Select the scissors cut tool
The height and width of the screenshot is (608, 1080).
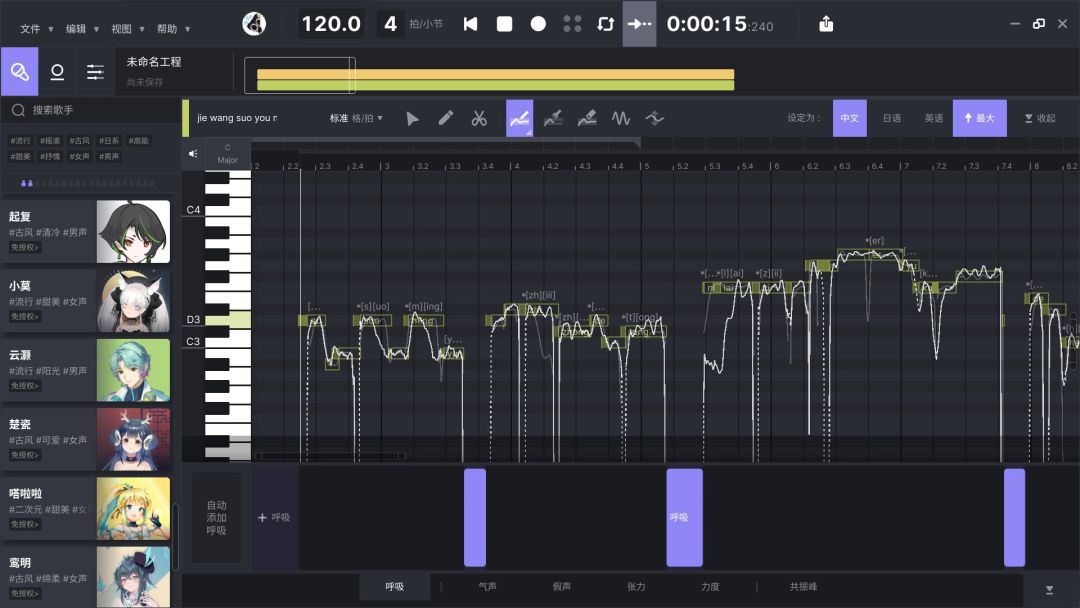pyautogui.click(x=479, y=118)
